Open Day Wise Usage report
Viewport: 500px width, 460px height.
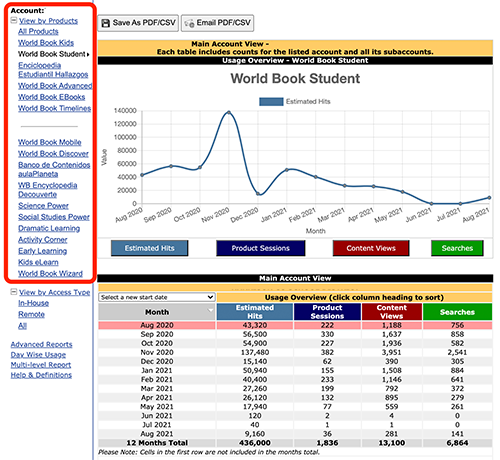[x=38, y=355]
